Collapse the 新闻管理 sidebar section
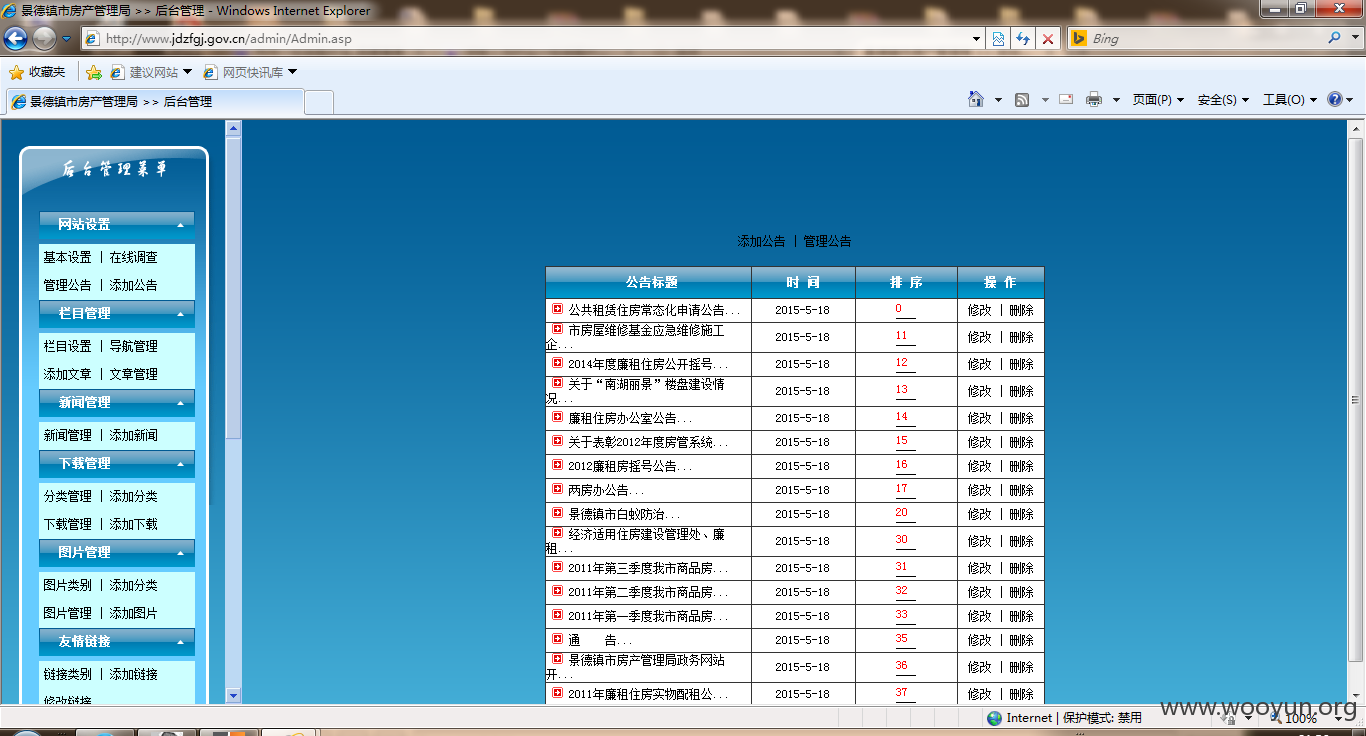The image size is (1366, 736). [117, 402]
